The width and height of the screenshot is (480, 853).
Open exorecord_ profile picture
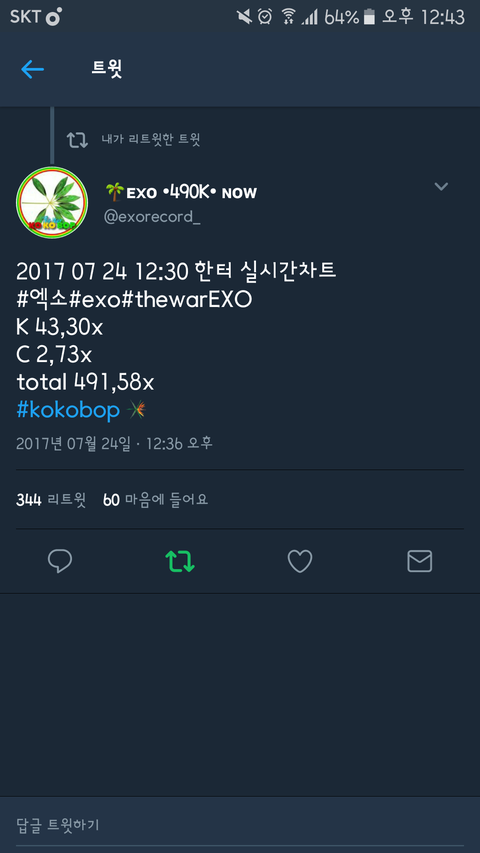[52, 202]
